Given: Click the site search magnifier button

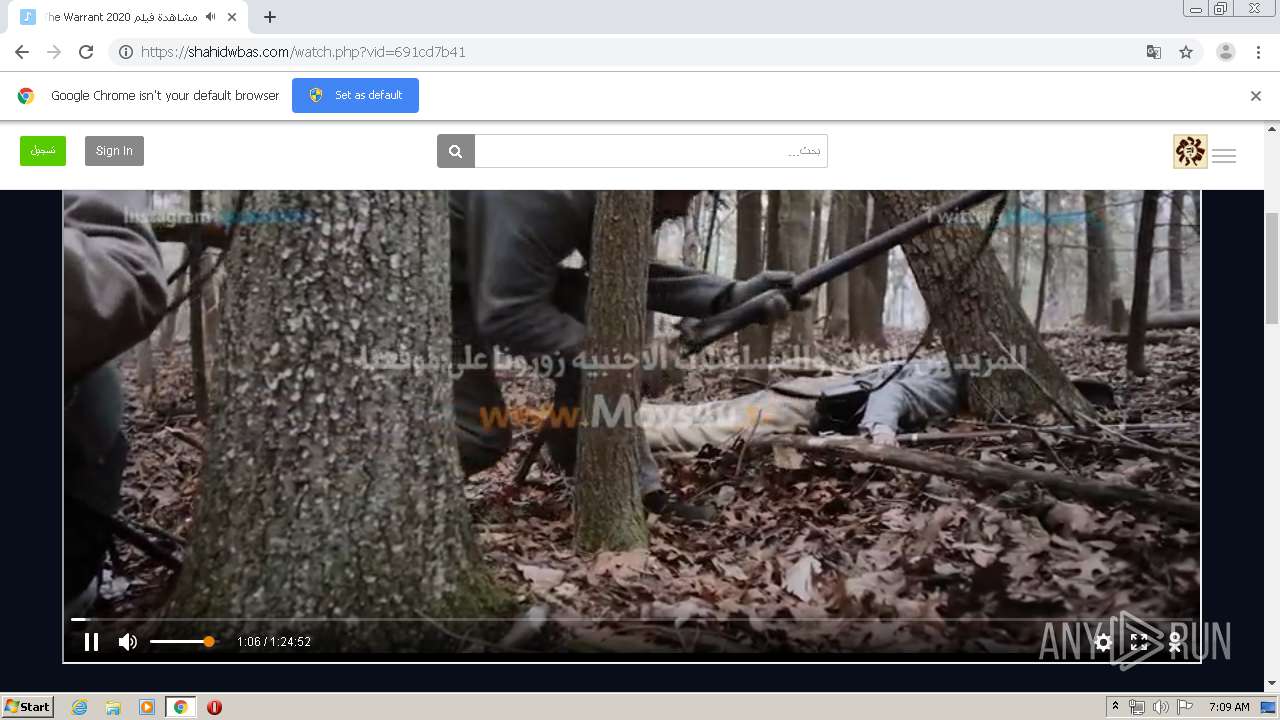Looking at the screenshot, I should (x=455, y=151).
